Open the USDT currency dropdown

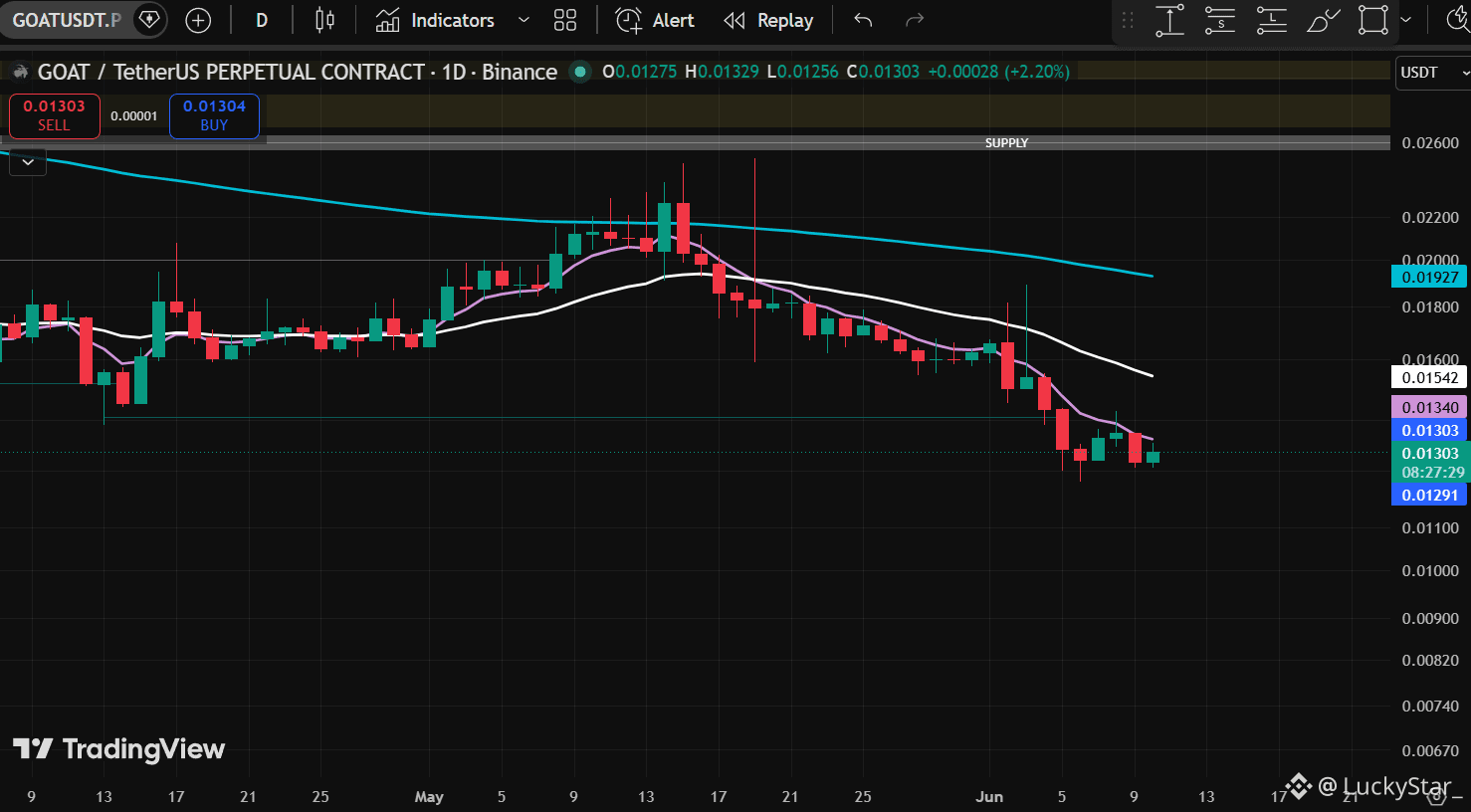pyautogui.click(x=1432, y=72)
